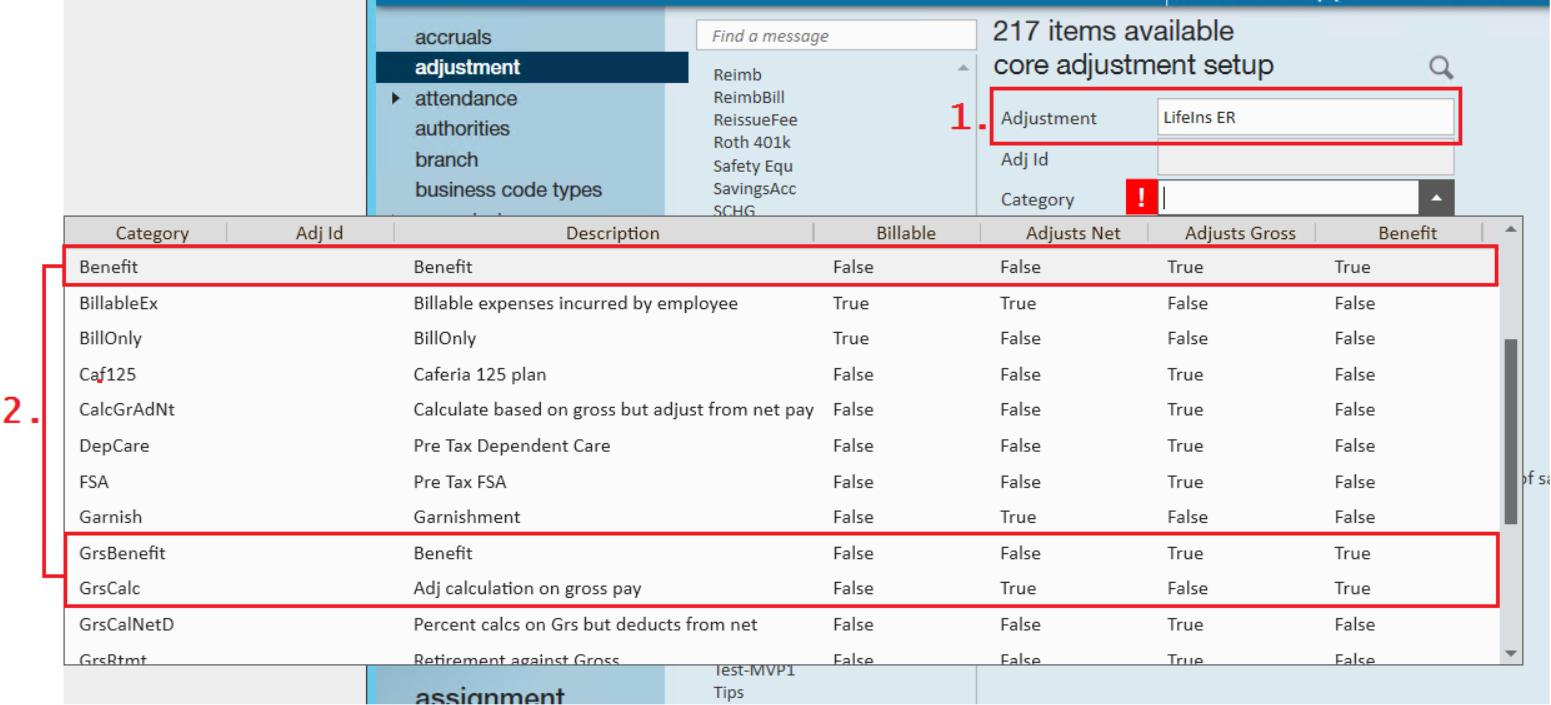Choose the GrsCalc category row
This screenshot has width=1551, height=705.
(782, 588)
